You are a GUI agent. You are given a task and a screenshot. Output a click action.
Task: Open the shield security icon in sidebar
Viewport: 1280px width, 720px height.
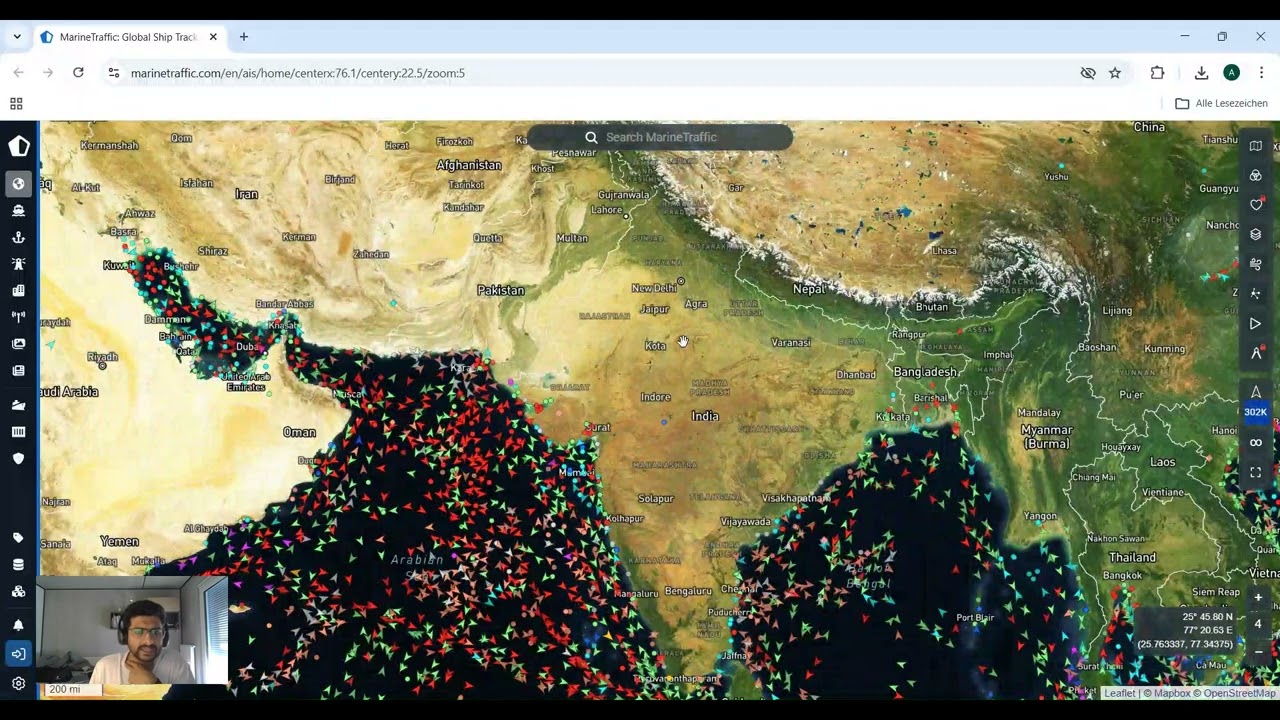click(x=18, y=458)
